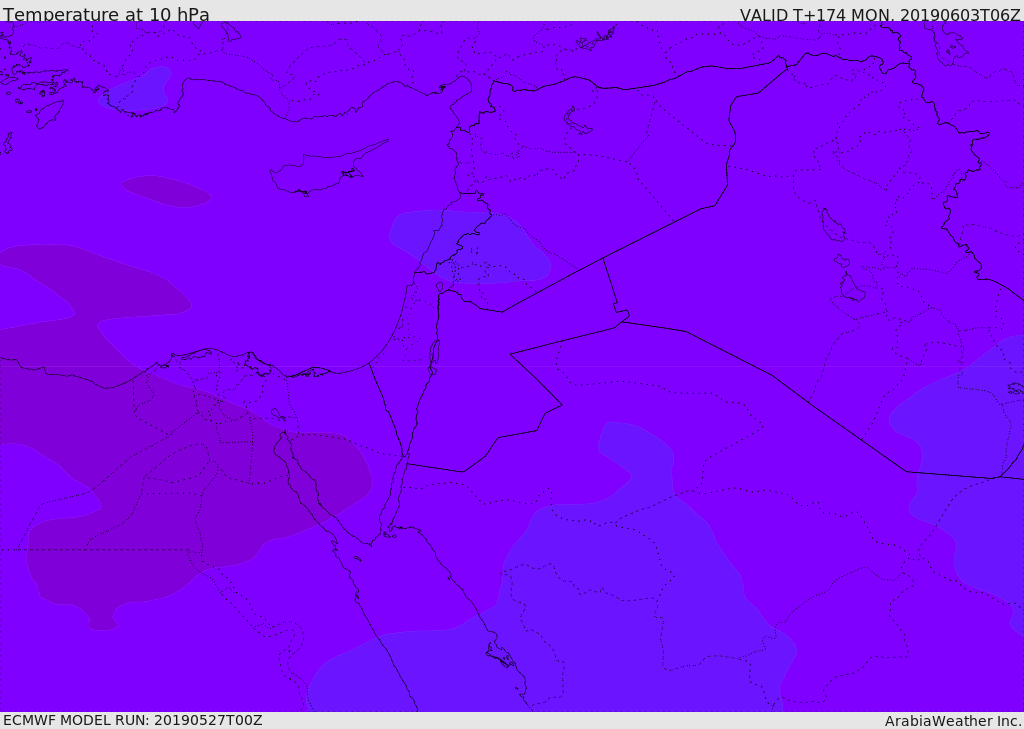
Task: Click the light-blue patch over Lebanon
Action: (469, 247)
